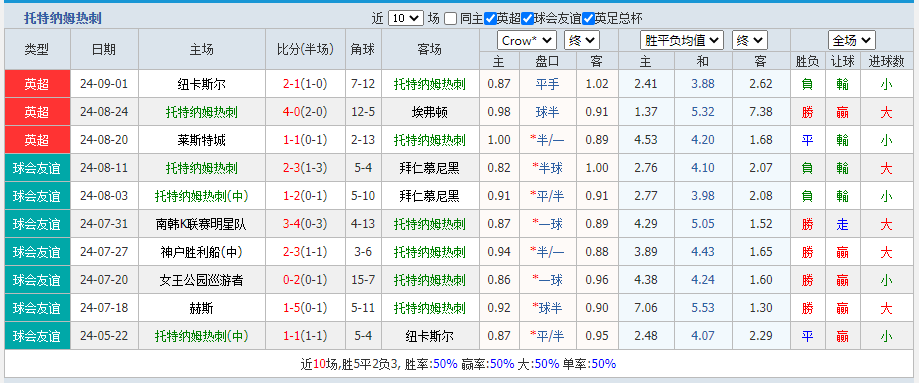This screenshot has height=383, width=919.
Task: Click the 4-0(2-0) score
Action: pyautogui.click(x=305, y=112)
